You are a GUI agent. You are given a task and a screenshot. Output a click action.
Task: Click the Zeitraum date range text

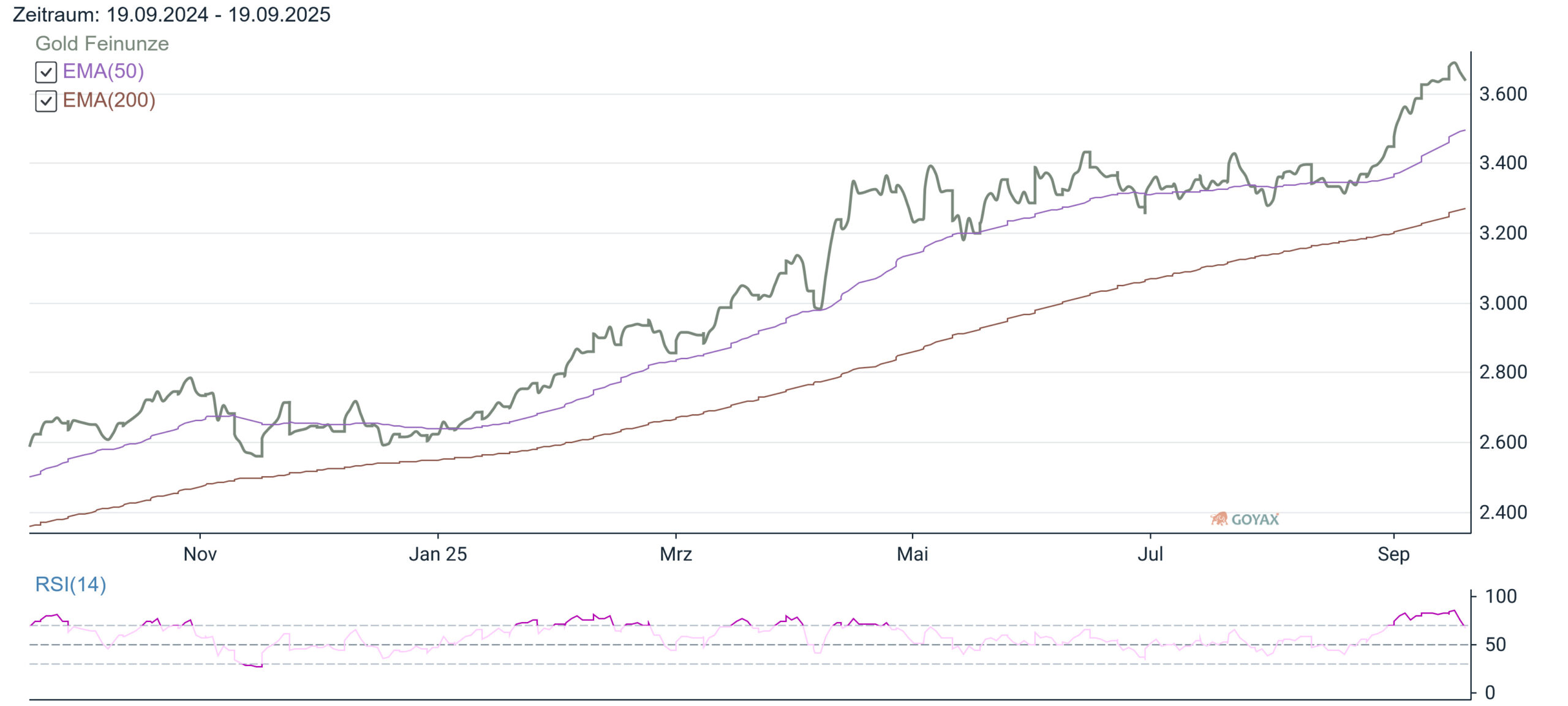pos(171,14)
